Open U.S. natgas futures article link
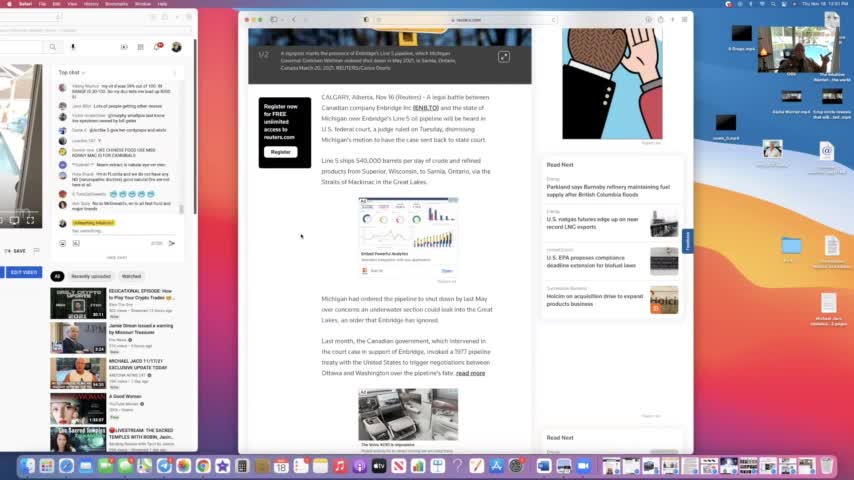 pos(593,223)
